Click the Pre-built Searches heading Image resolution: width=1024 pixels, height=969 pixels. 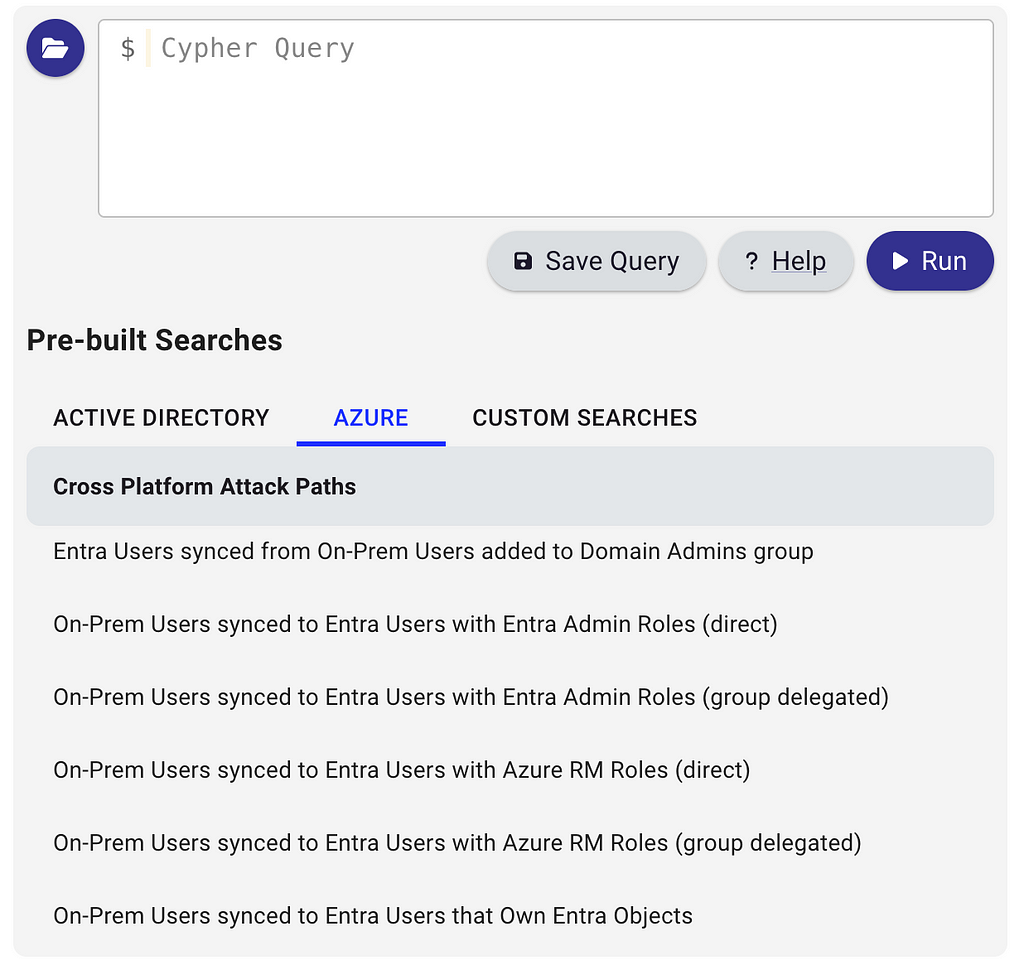coord(155,340)
